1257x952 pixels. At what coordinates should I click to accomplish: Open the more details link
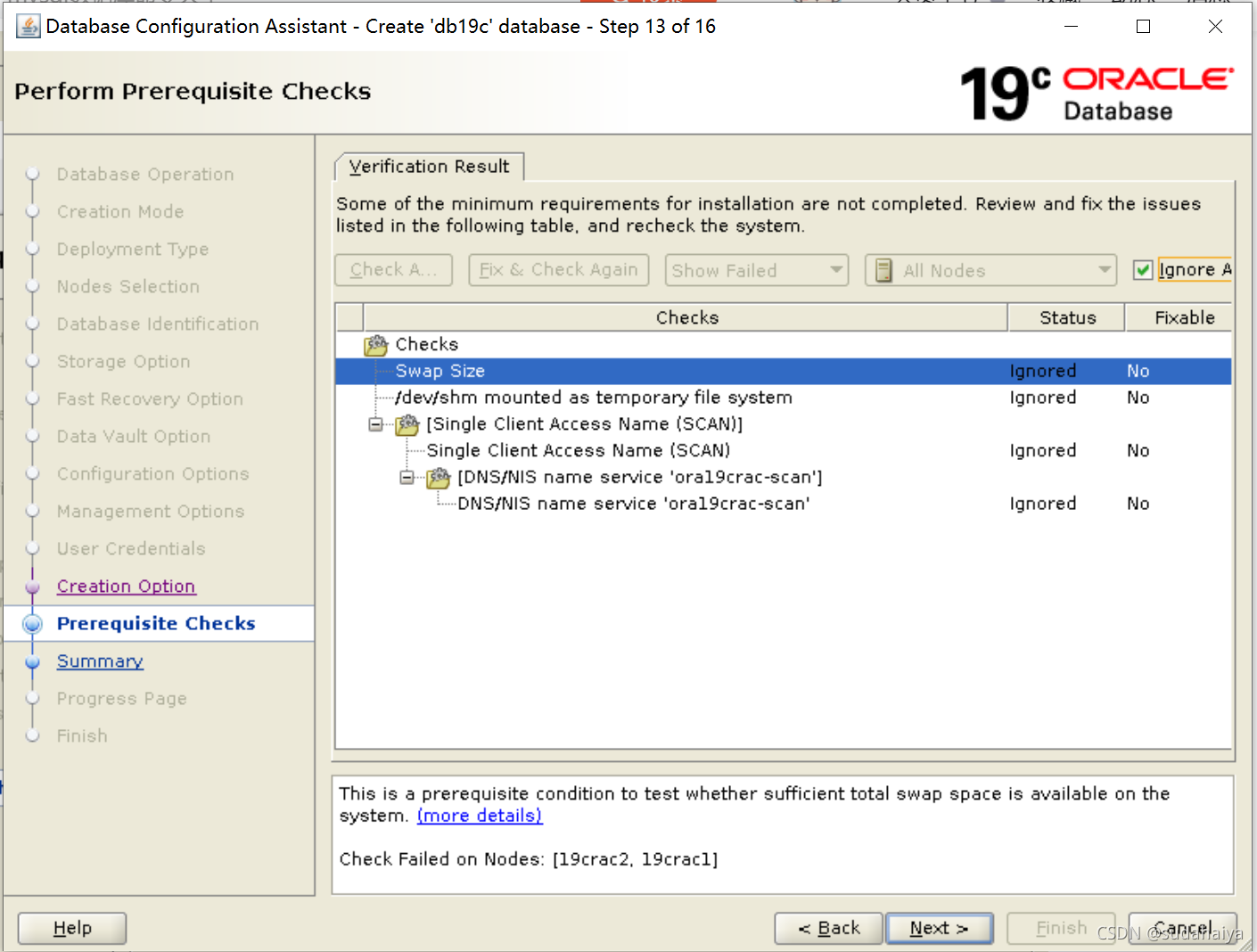[x=480, y=816]
